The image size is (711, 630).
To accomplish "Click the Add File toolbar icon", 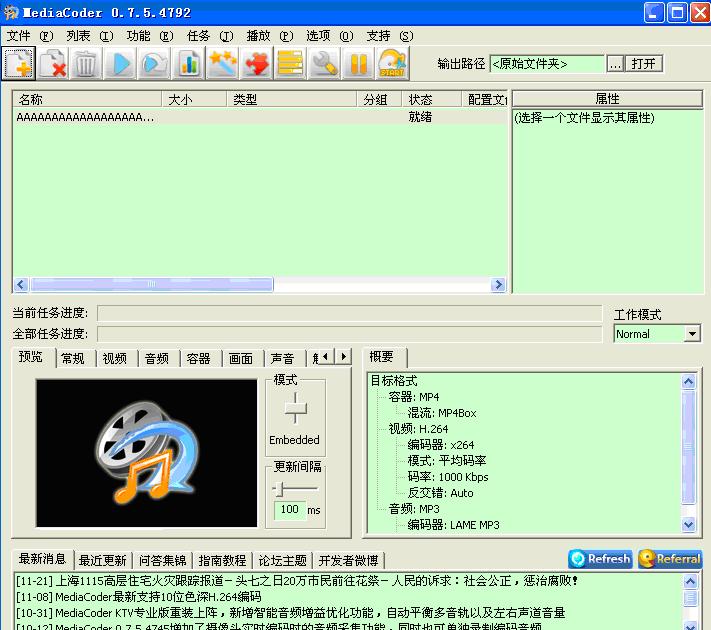I will (19, 63).
